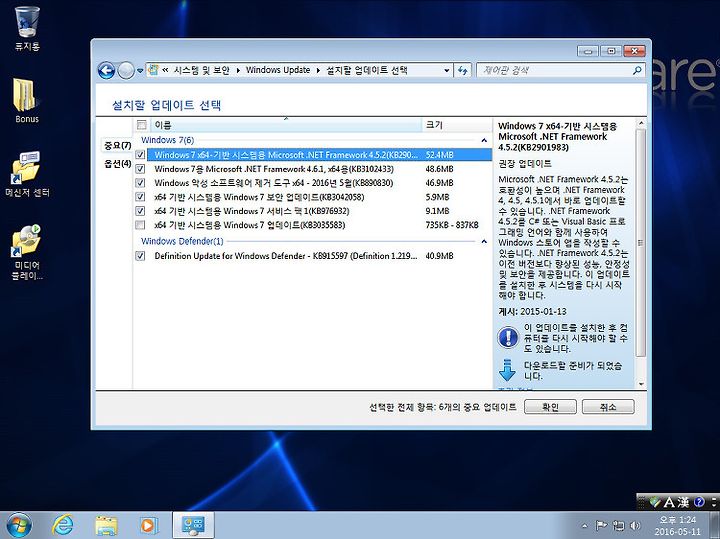Viewport: 720px width, 539px height.
Task: Click the 漢 Hanja conversion icon
Action: point(684,502)
